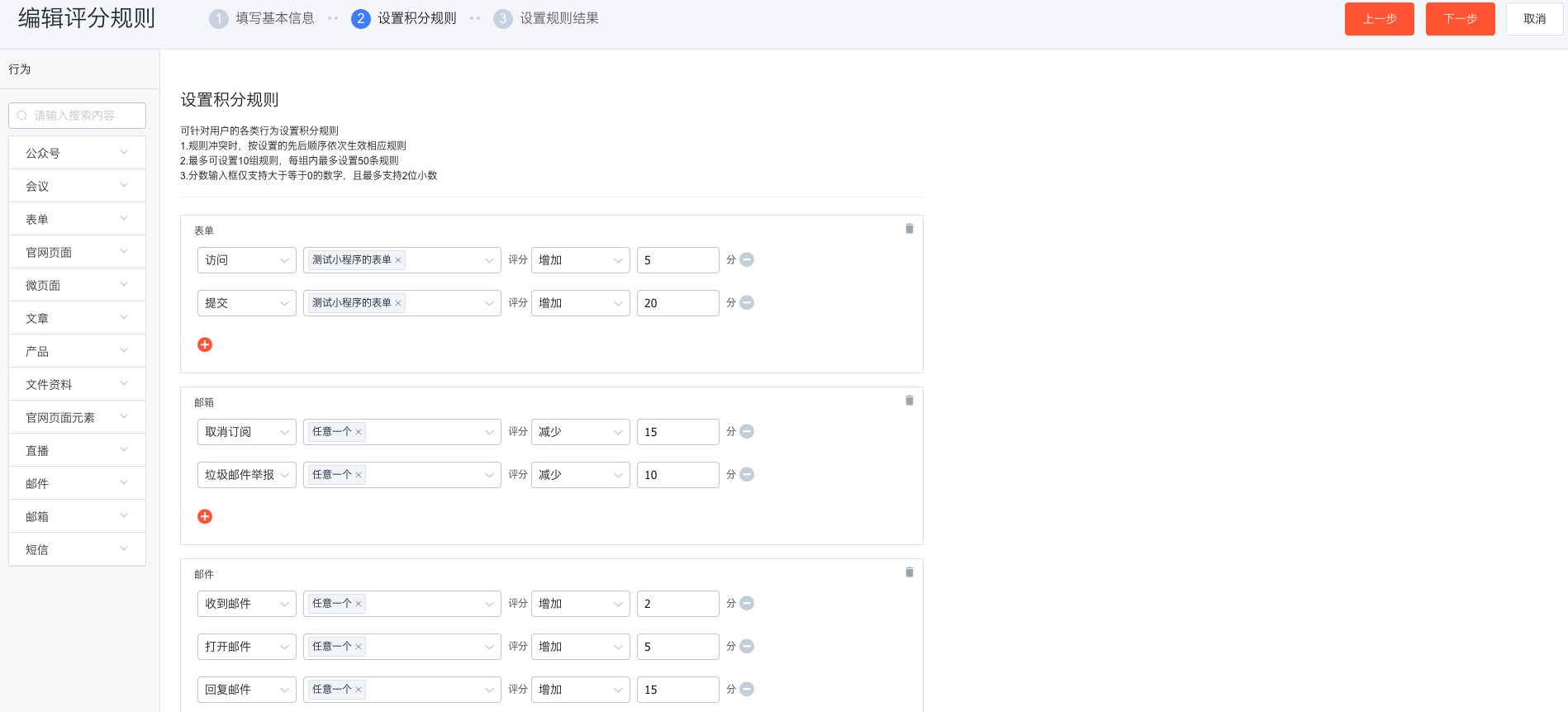Viewport: 1568px width, 712px height.
Task: Remove 测试小程序的表单 tag in 提交 row
Action: [398, 303]
